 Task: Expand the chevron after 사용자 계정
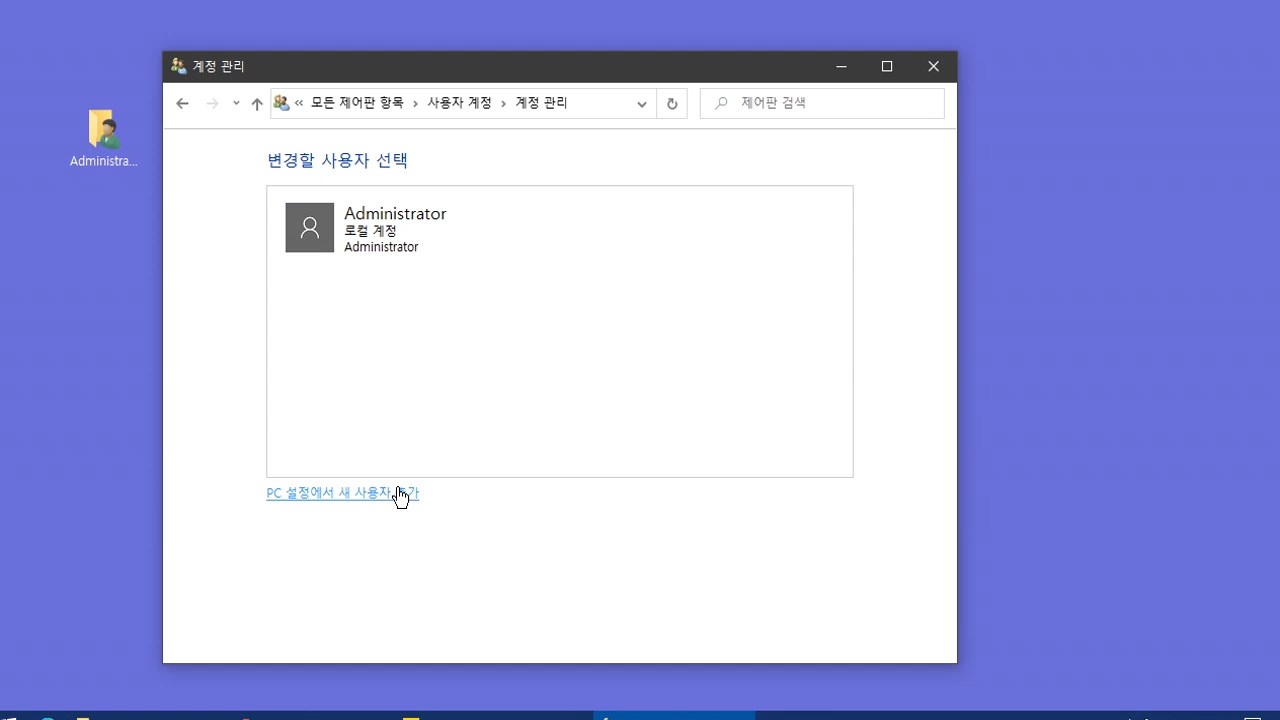[504, 103]
